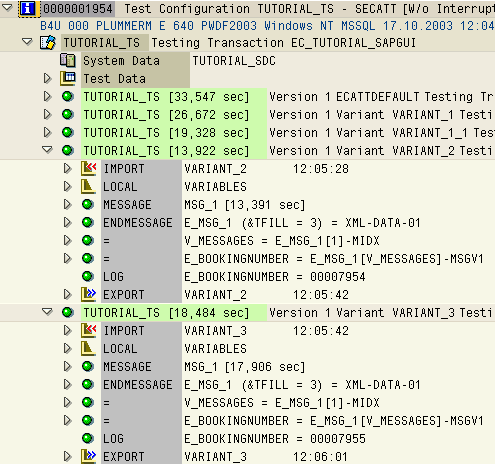Viewport: 495px width, 464px height.
Task: Collapse the VARIANT_3 run node
Action: pyautogui.click(x=47, y=312)
